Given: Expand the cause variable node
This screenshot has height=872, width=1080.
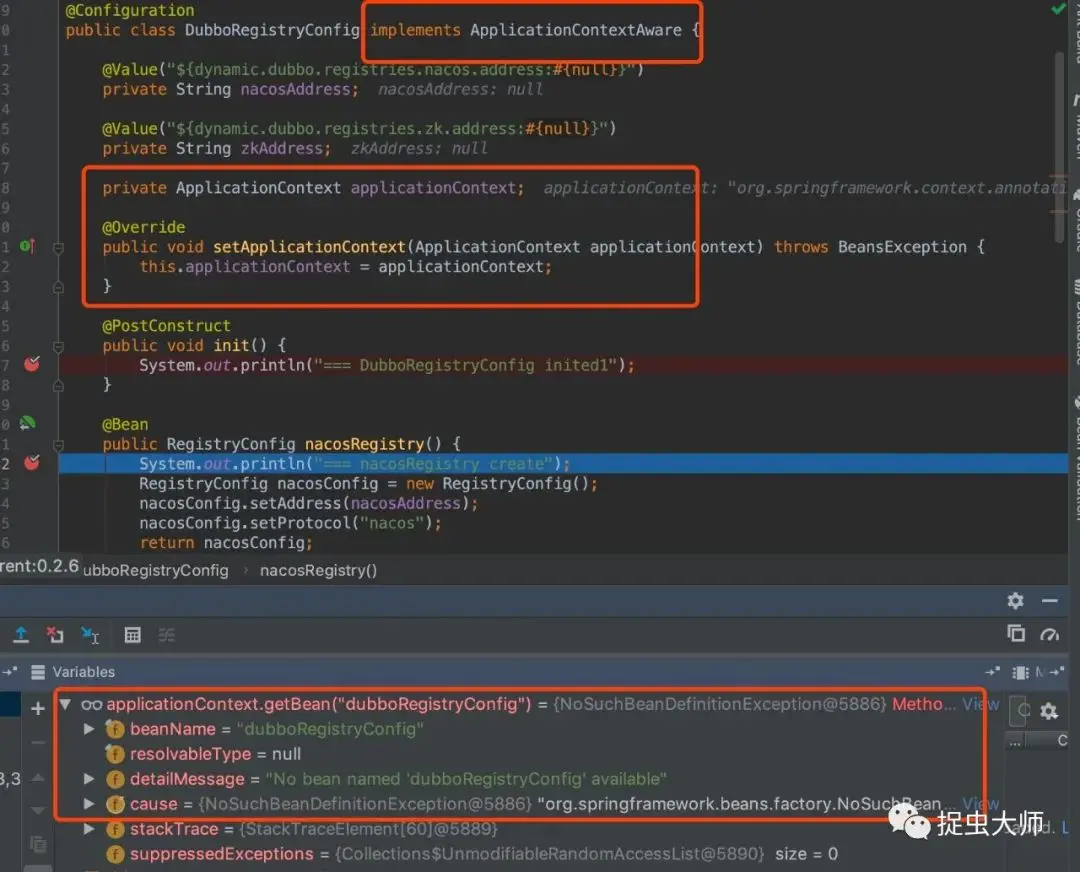Looking at the screenshot, I should [x=89, y=803].
